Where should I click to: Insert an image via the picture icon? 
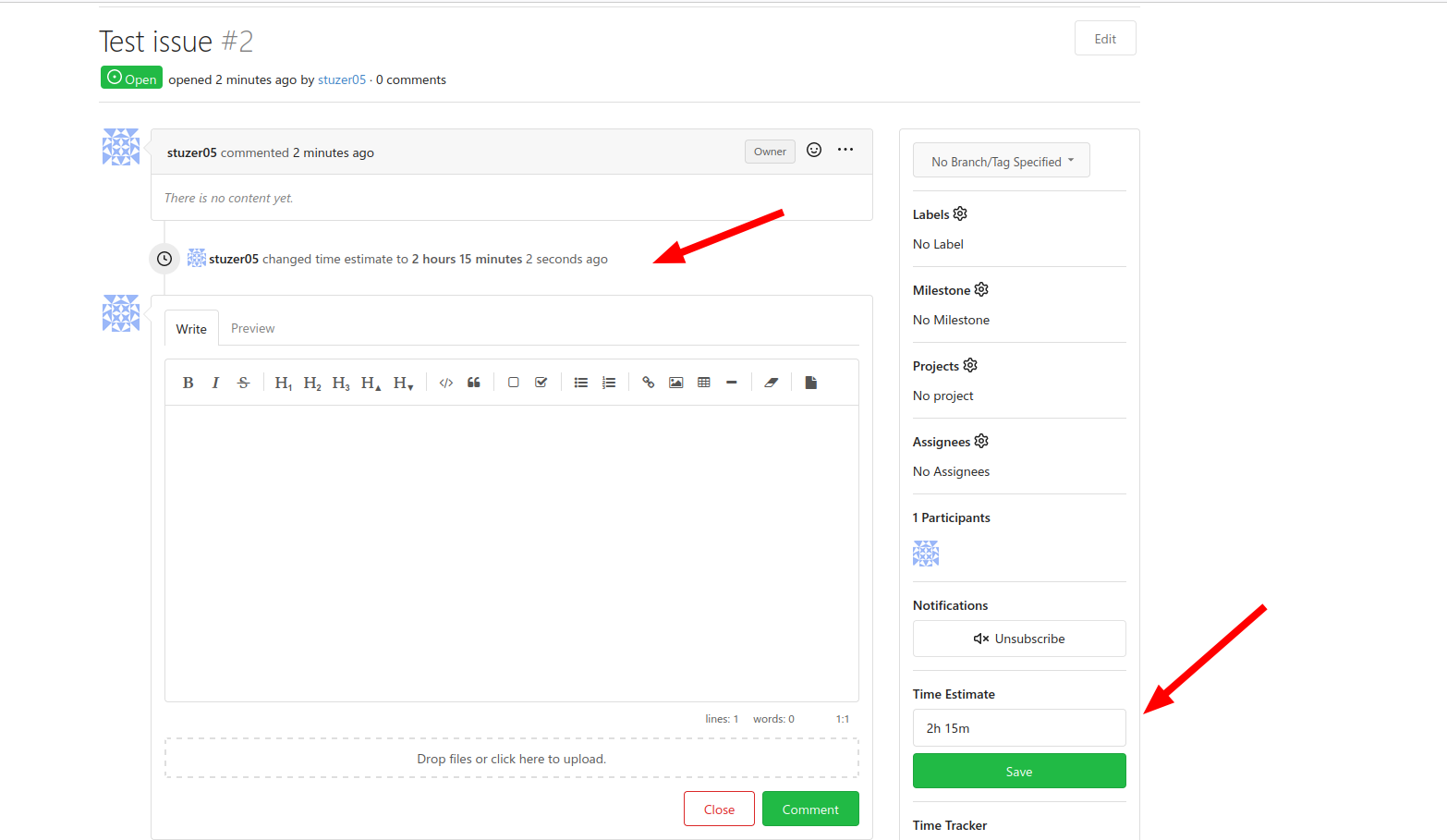pyautogui.click(x=676, y=383)
